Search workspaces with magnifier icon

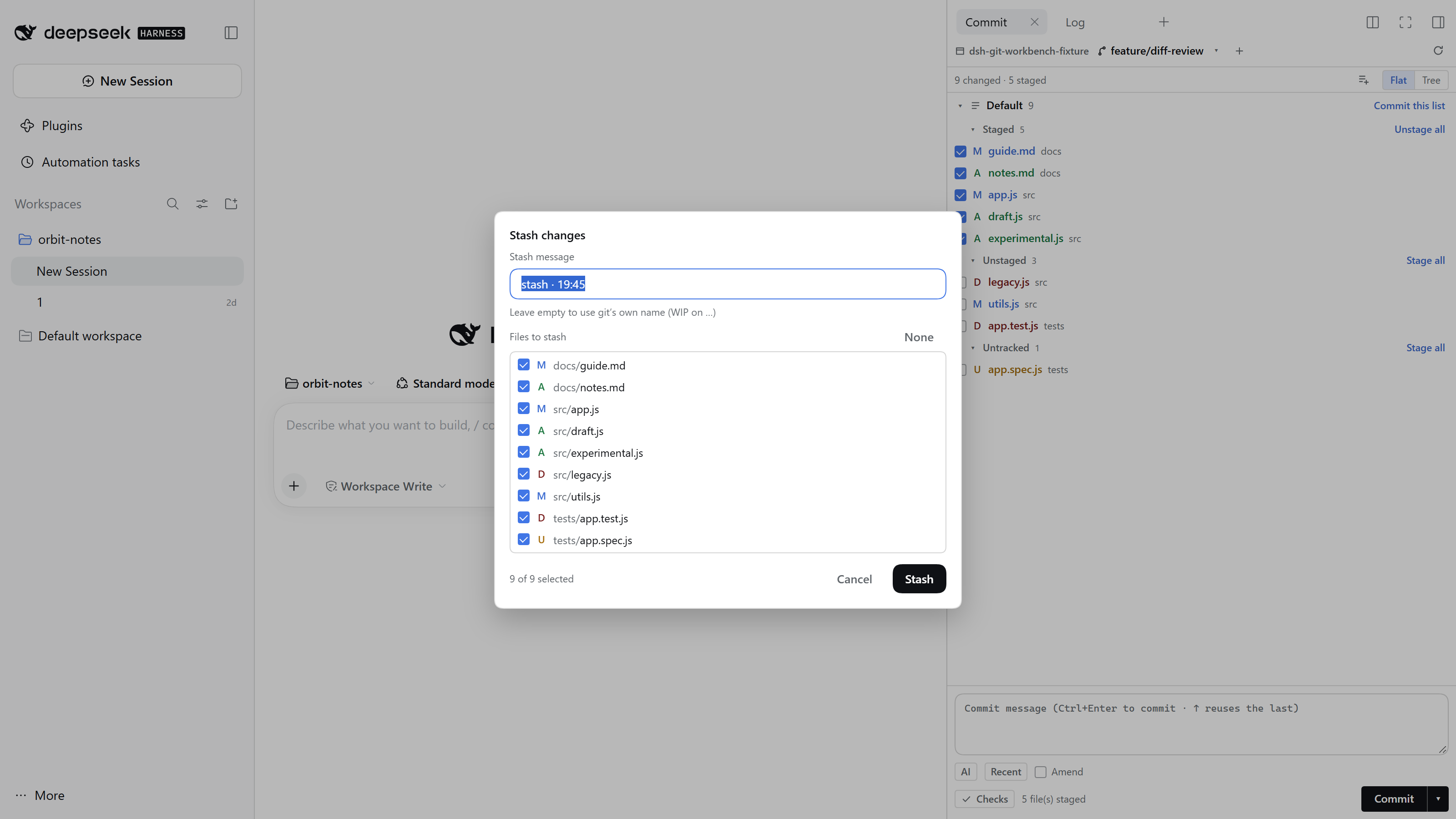coord(172,203)
